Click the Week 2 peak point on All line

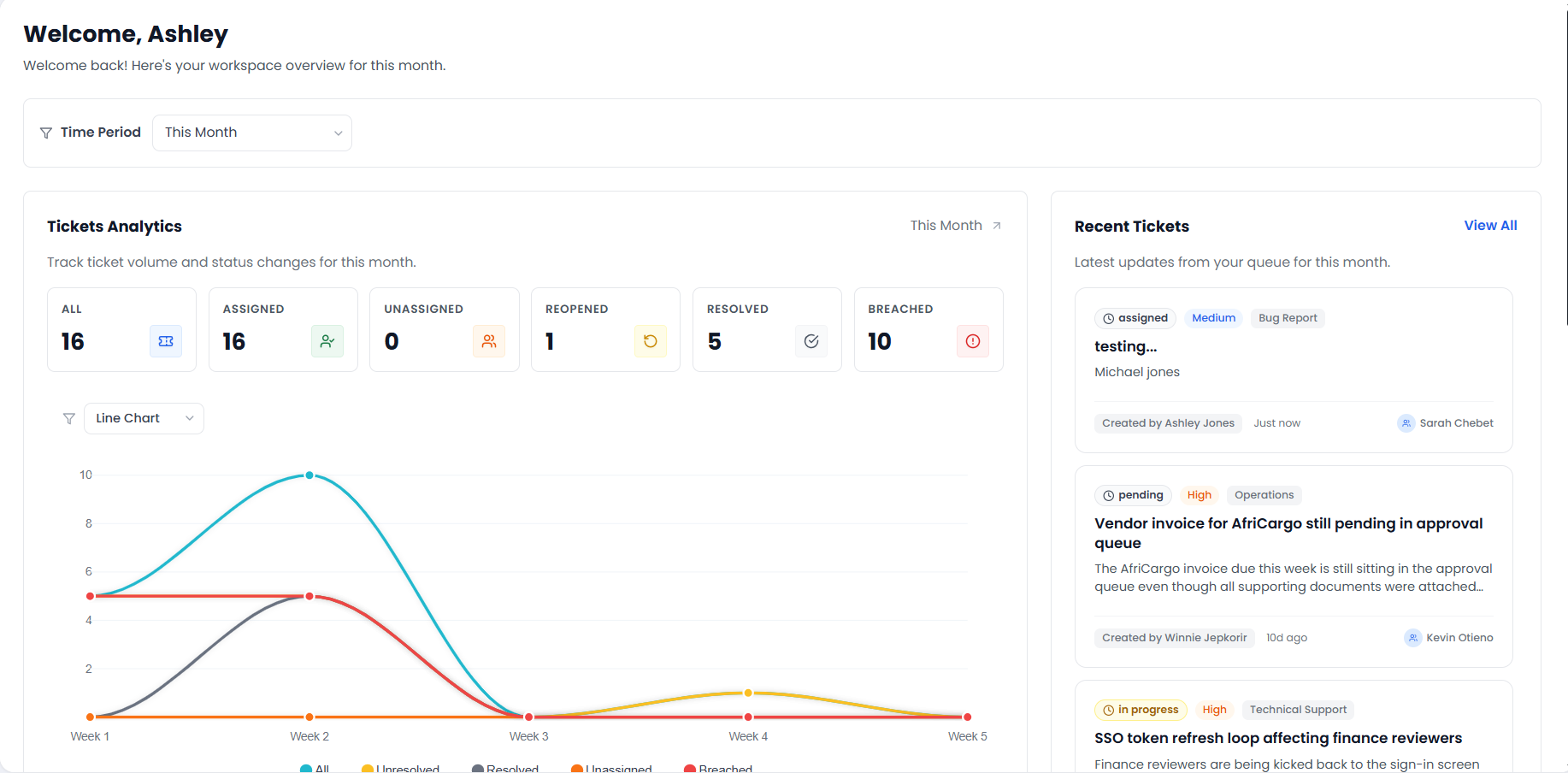[309, 475]
